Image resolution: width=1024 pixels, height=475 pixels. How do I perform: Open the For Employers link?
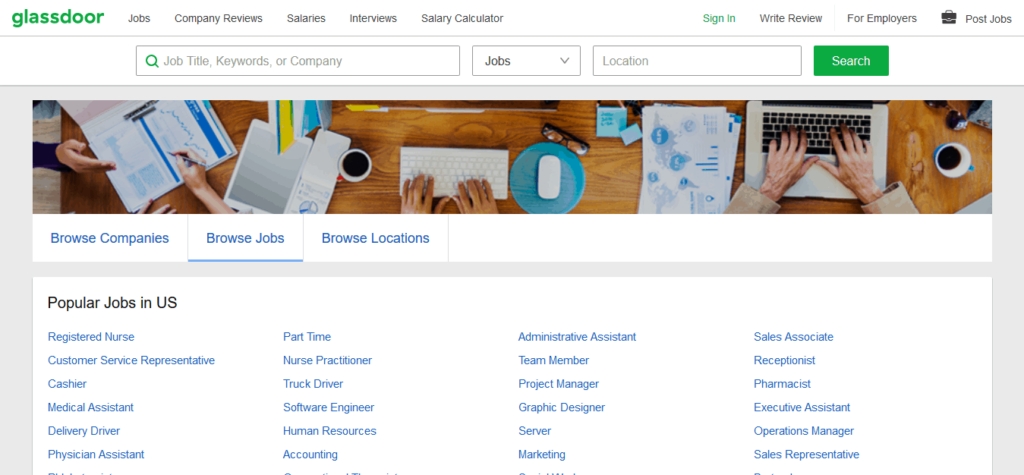point(881,18)
